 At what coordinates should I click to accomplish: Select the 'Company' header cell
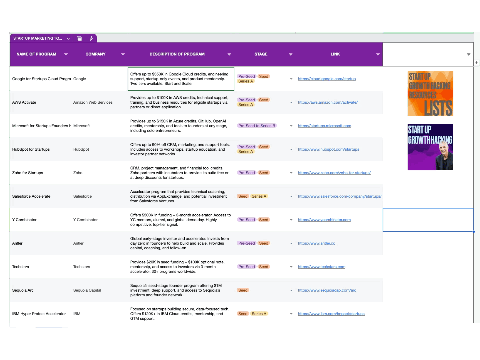pos(99,54)
